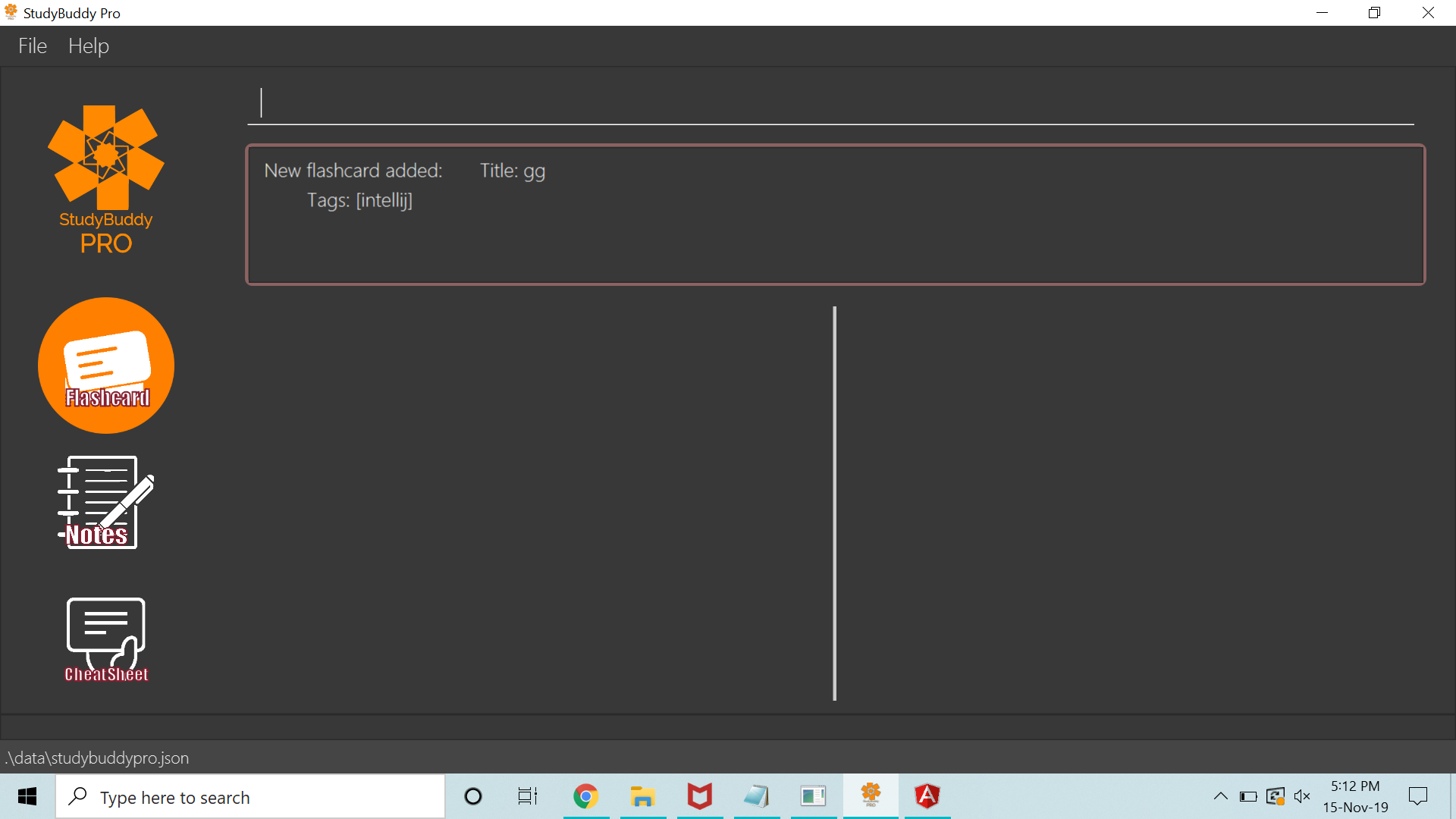This screenshot has width=1456, height=819.
Task: Click the StudyBuddy PRO logo
Action: (x=106, y=179)
